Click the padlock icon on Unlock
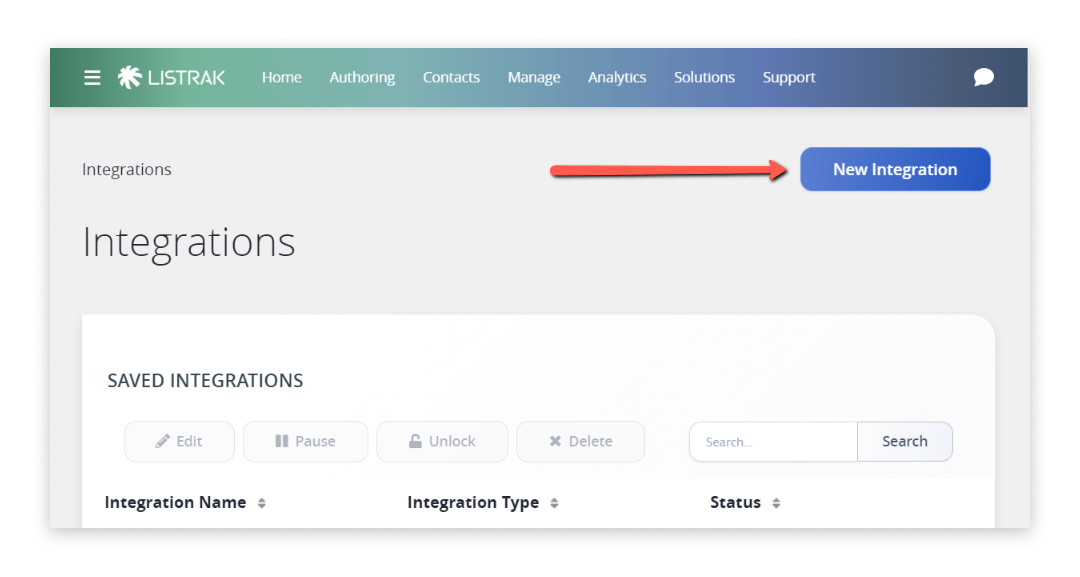Viewport: 1080px width, 577px height. click(x=415, y=441)
